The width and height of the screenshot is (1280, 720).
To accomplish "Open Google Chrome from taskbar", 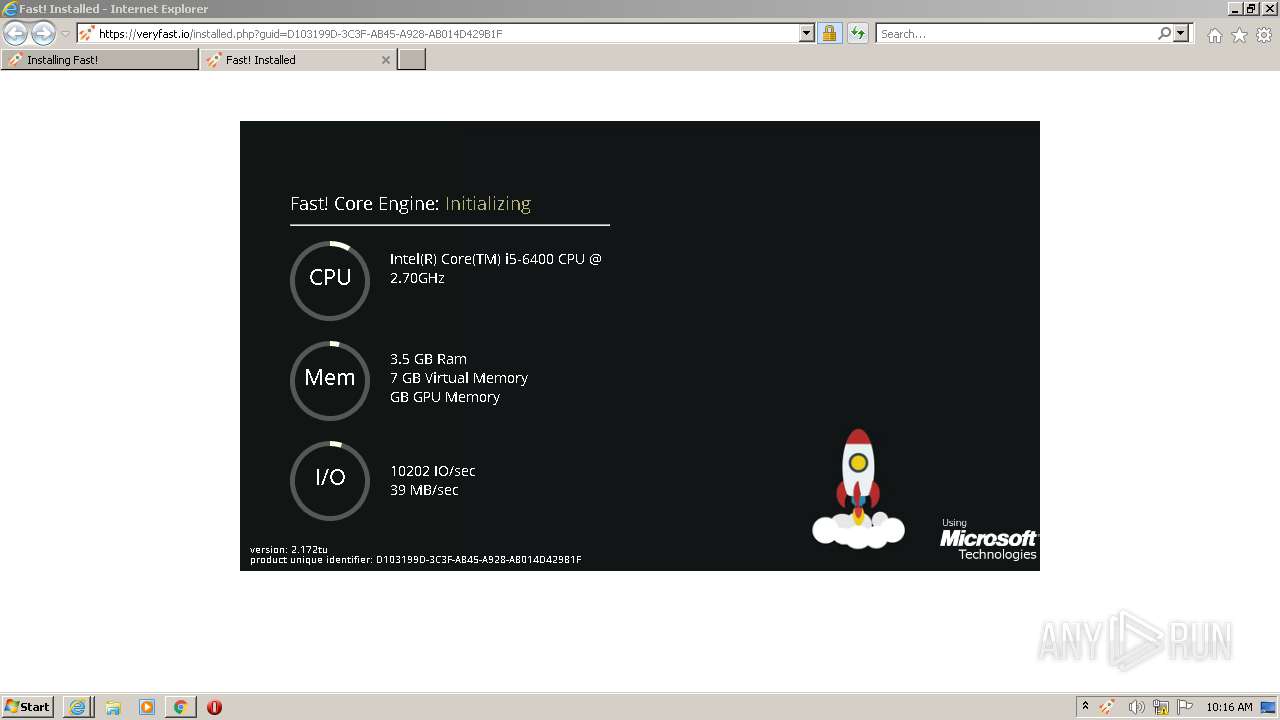I will click(180, 707).
